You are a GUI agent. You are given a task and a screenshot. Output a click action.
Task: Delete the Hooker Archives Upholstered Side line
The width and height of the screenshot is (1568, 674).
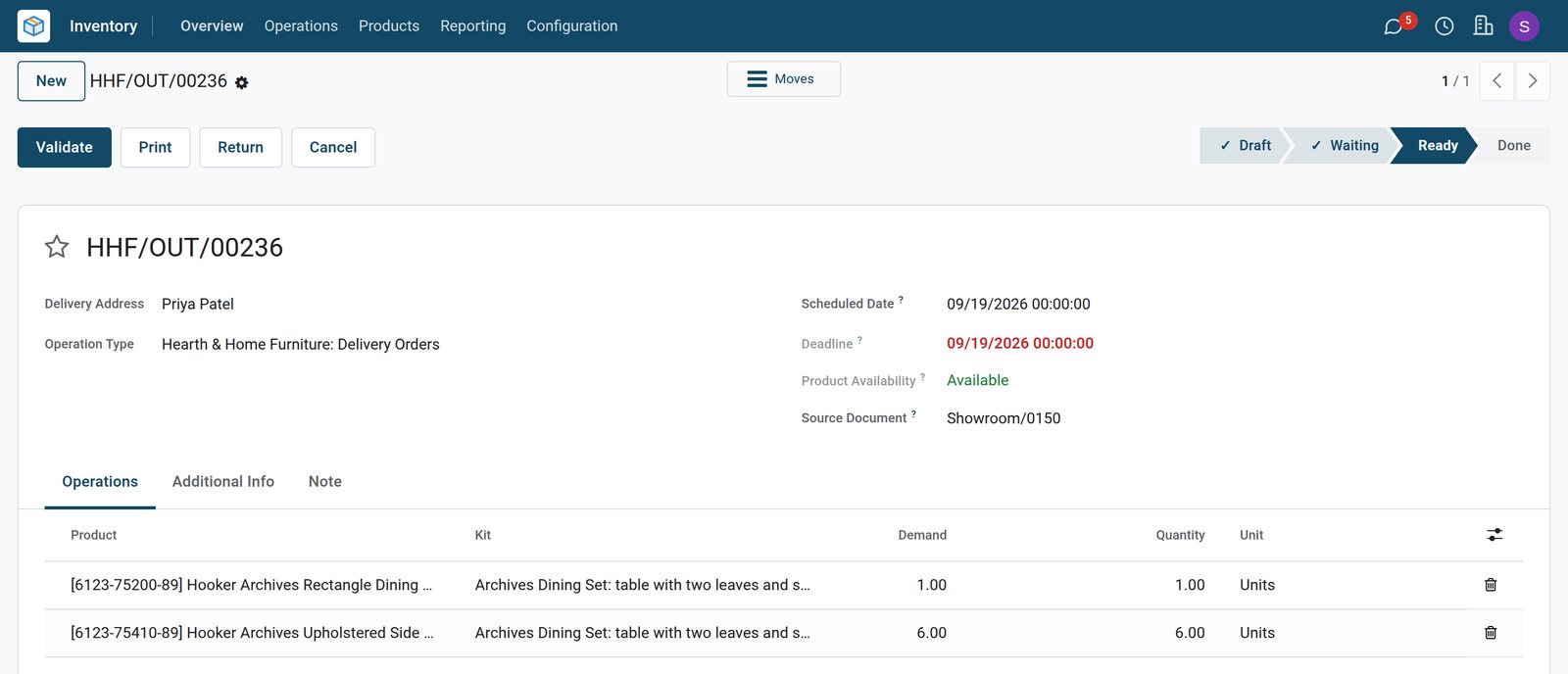(x=1491, y=633)
